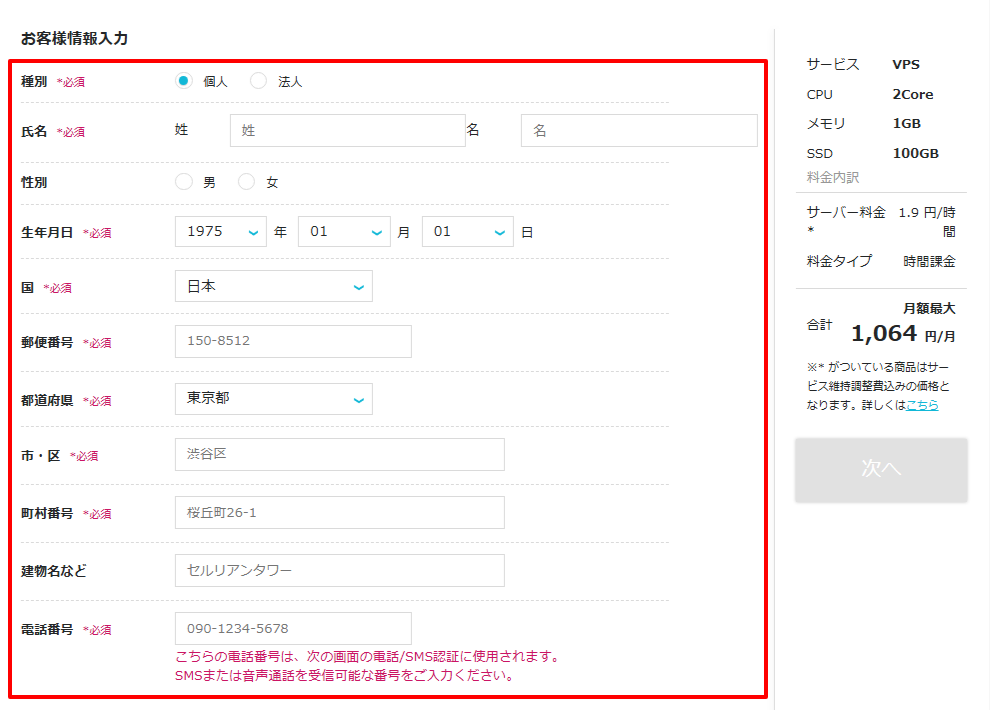Click the 市・区 input field

(339, 454)
